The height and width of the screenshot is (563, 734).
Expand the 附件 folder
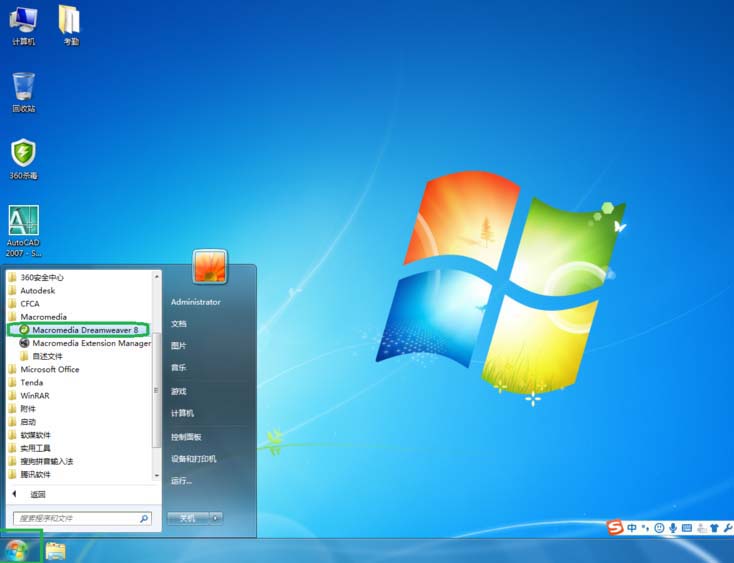click(22, 409)
